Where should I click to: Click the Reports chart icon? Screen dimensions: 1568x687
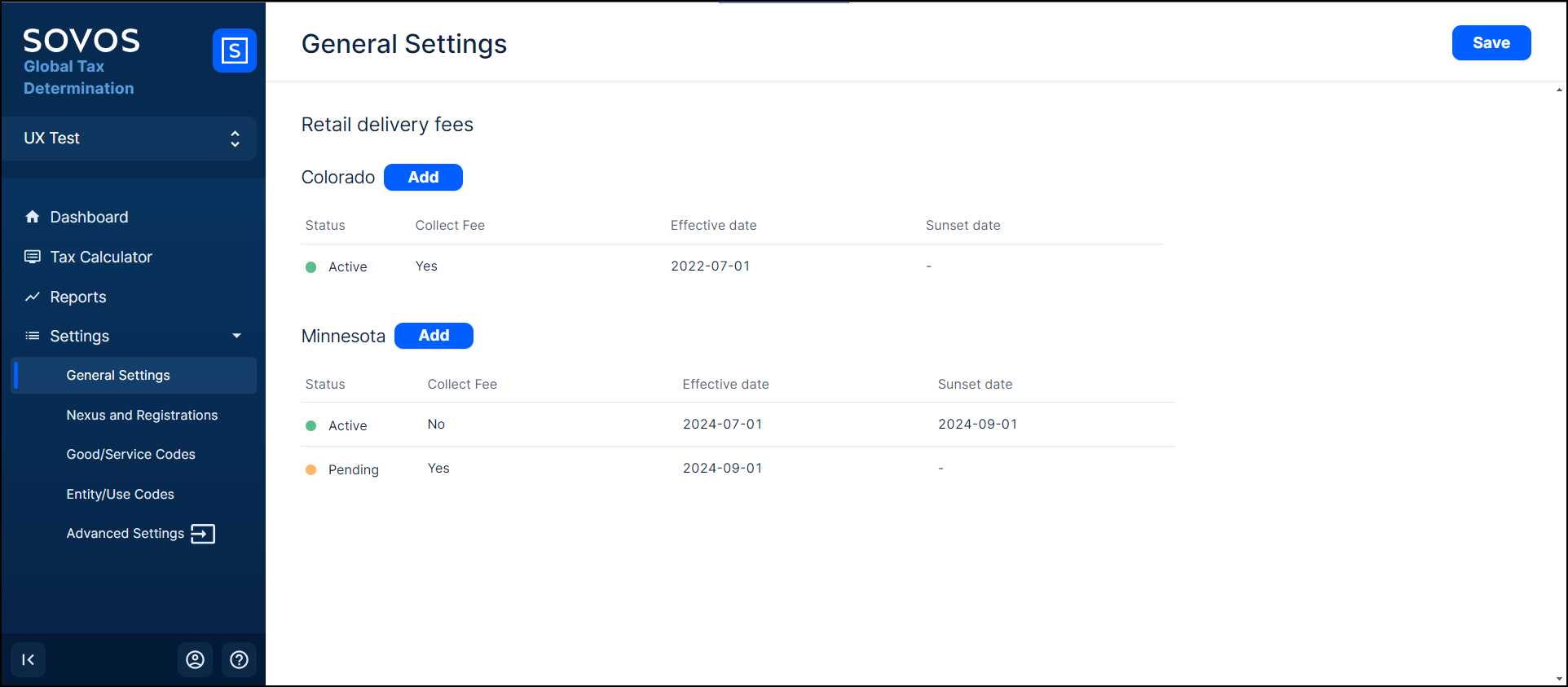(x=33, y=297)
